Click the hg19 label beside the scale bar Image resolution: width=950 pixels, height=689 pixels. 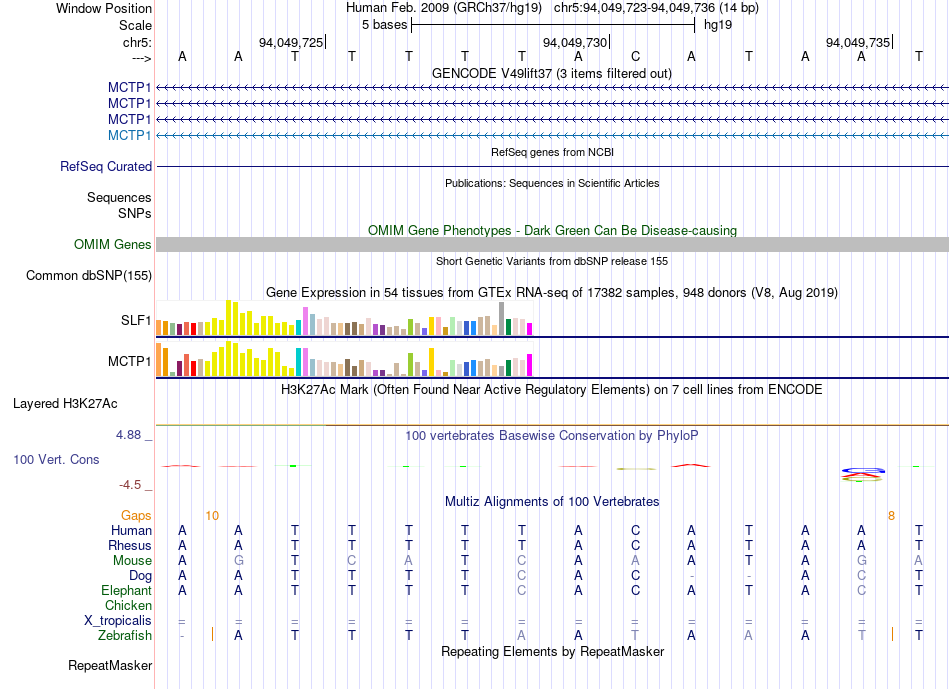click(x=718, y=25)
